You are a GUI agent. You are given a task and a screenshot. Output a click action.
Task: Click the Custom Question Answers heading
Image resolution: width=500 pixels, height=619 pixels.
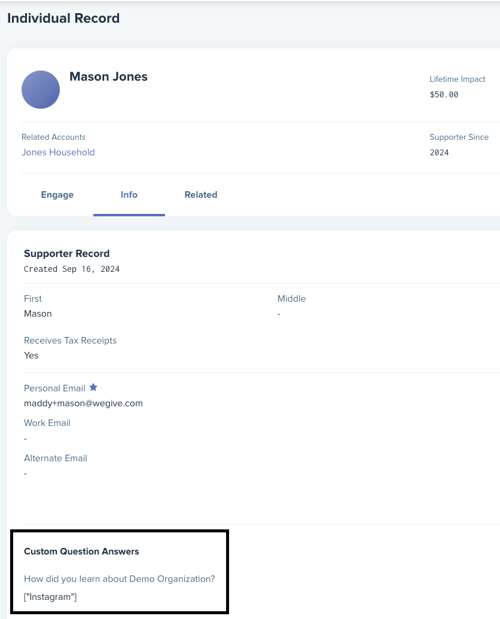pyautogui.click(x=81, y=551)
